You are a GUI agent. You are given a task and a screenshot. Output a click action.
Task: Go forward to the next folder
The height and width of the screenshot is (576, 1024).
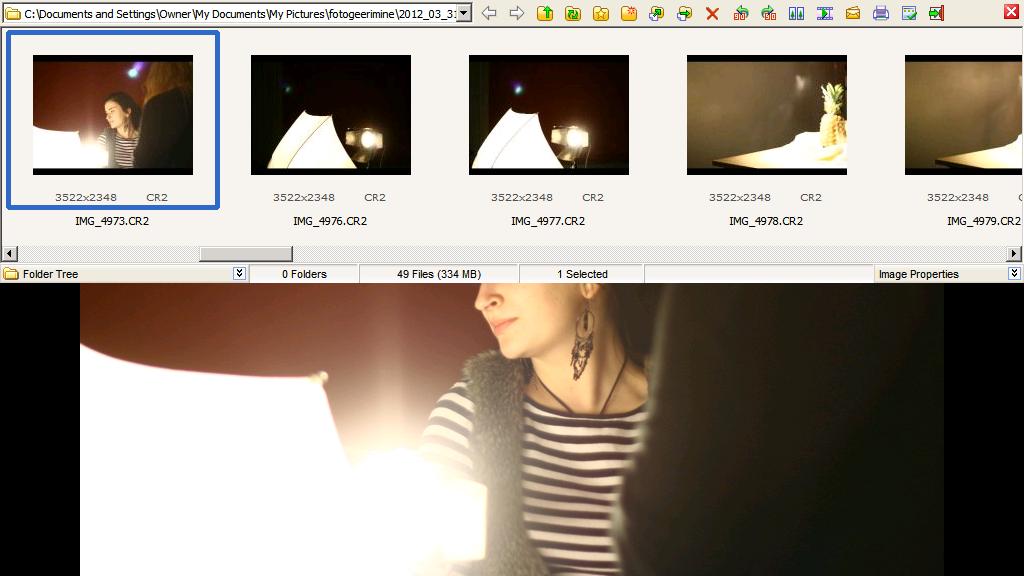click(517, 13)
